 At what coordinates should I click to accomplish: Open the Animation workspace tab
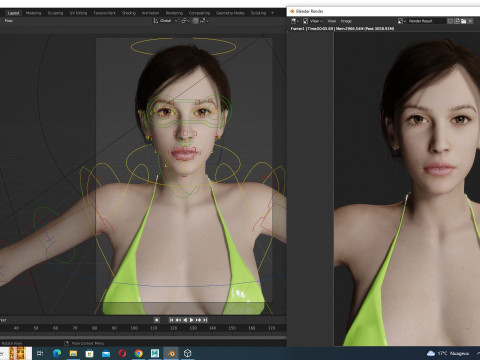pos(150,13)
